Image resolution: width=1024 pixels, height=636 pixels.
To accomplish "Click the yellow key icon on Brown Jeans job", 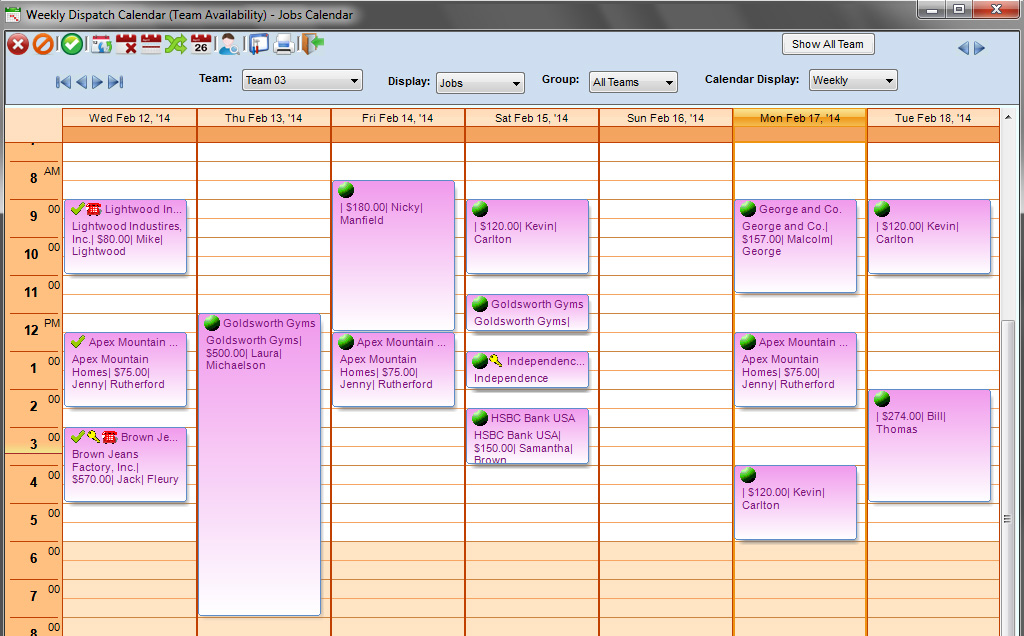I will coord(93,437).
